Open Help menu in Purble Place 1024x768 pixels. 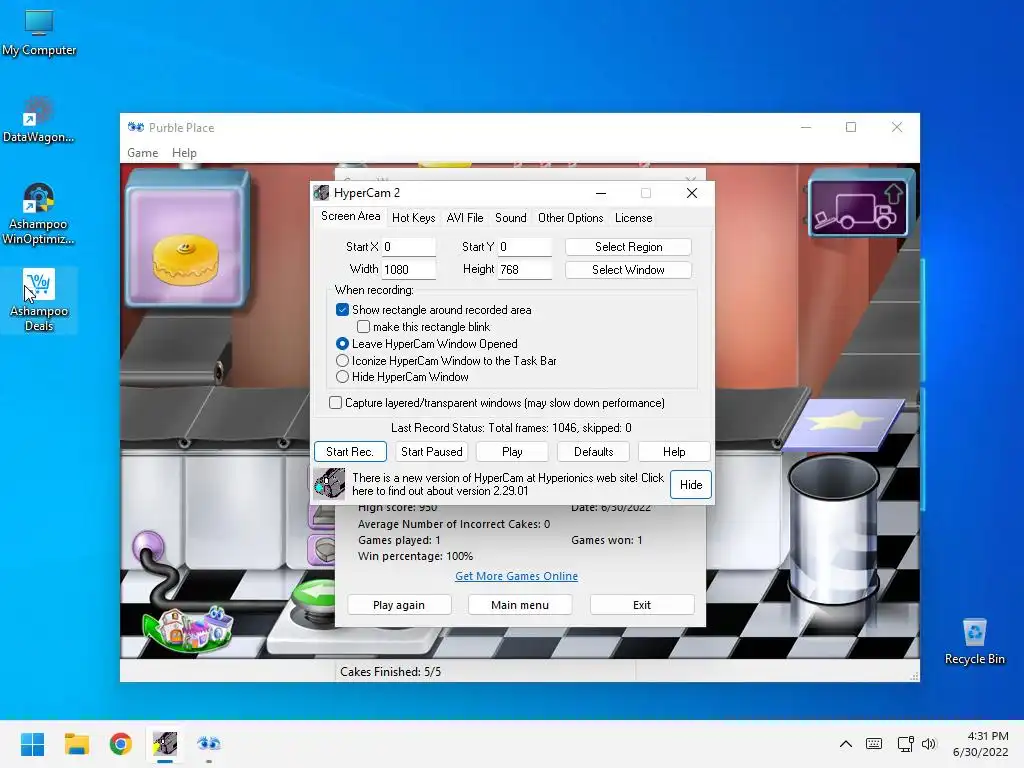(184, 153)
